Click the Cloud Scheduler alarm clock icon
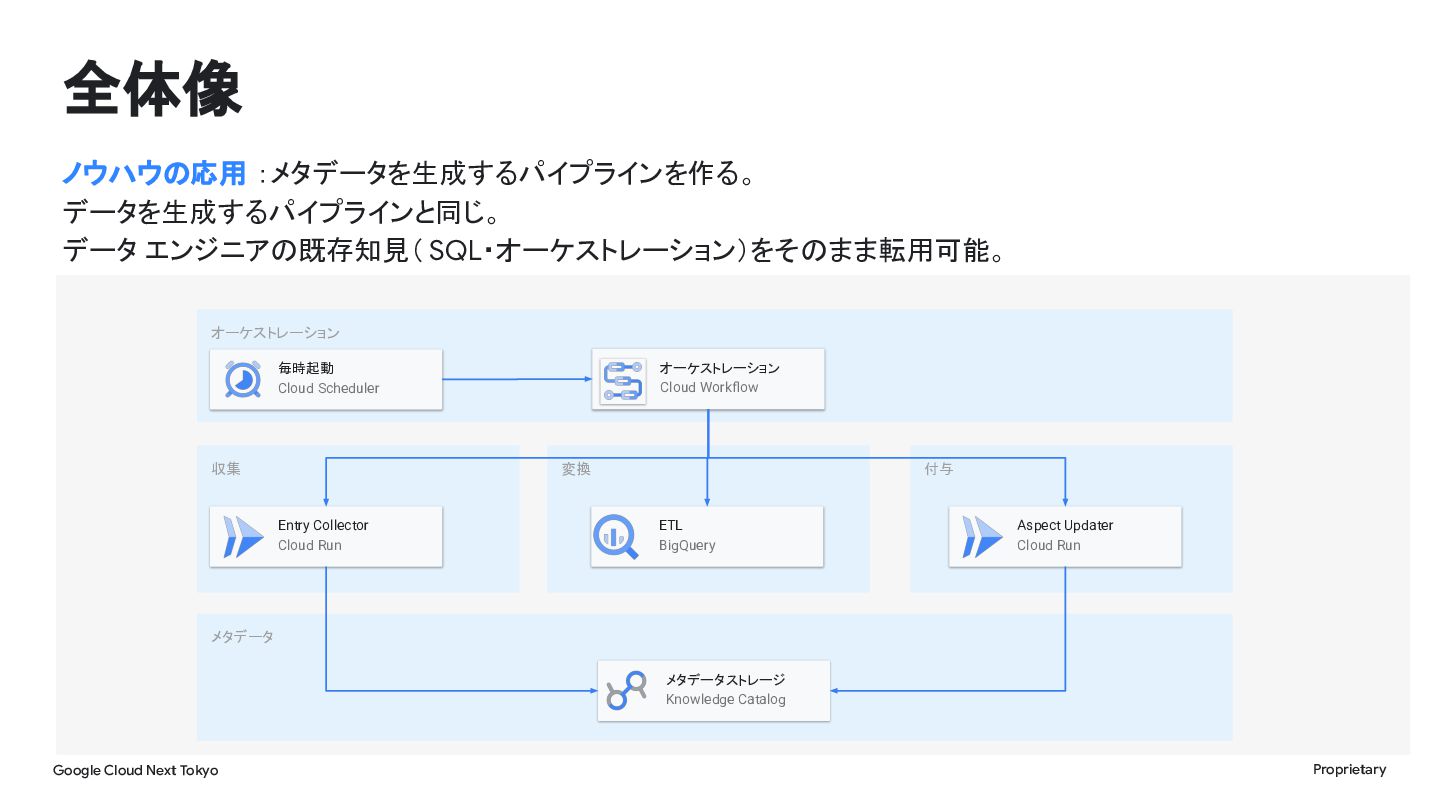Viewport: 1440px width, 810px height. click(243, 379)
